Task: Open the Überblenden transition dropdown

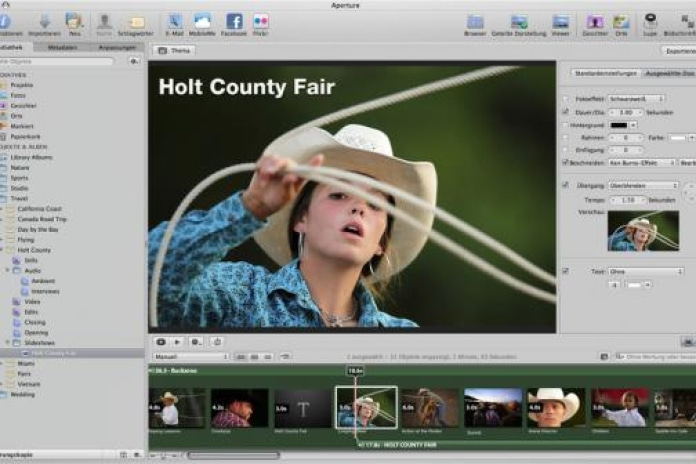Action: (644, 186)
